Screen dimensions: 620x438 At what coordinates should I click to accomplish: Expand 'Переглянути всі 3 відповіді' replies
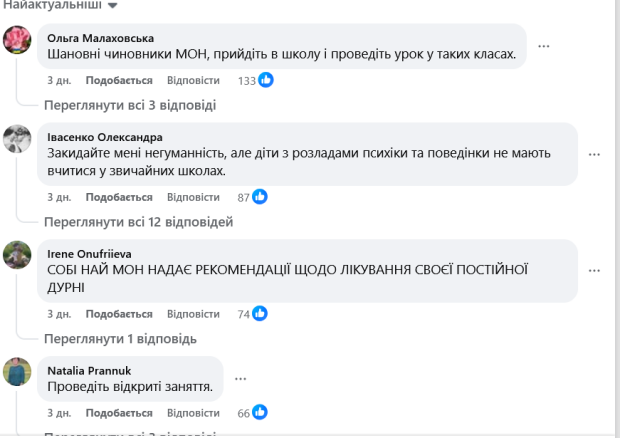coord(129,104)
